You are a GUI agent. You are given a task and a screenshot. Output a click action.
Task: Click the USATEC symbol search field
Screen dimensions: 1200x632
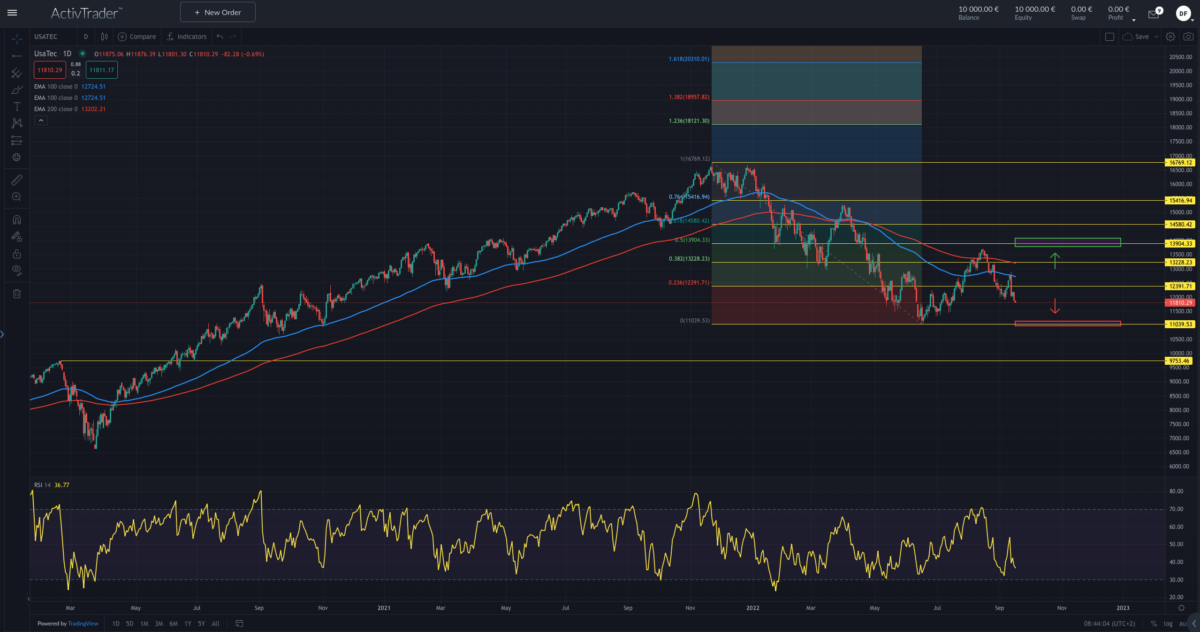pyautogui.click(x=52, y=37)
